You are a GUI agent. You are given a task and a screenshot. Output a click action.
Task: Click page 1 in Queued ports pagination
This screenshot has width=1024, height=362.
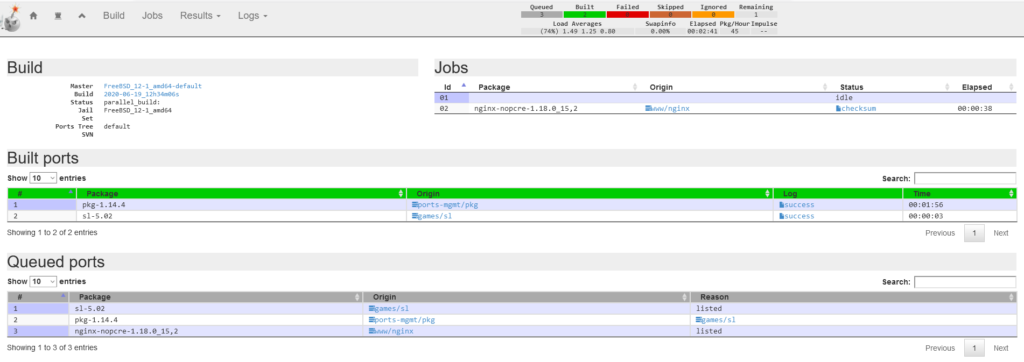974,348
